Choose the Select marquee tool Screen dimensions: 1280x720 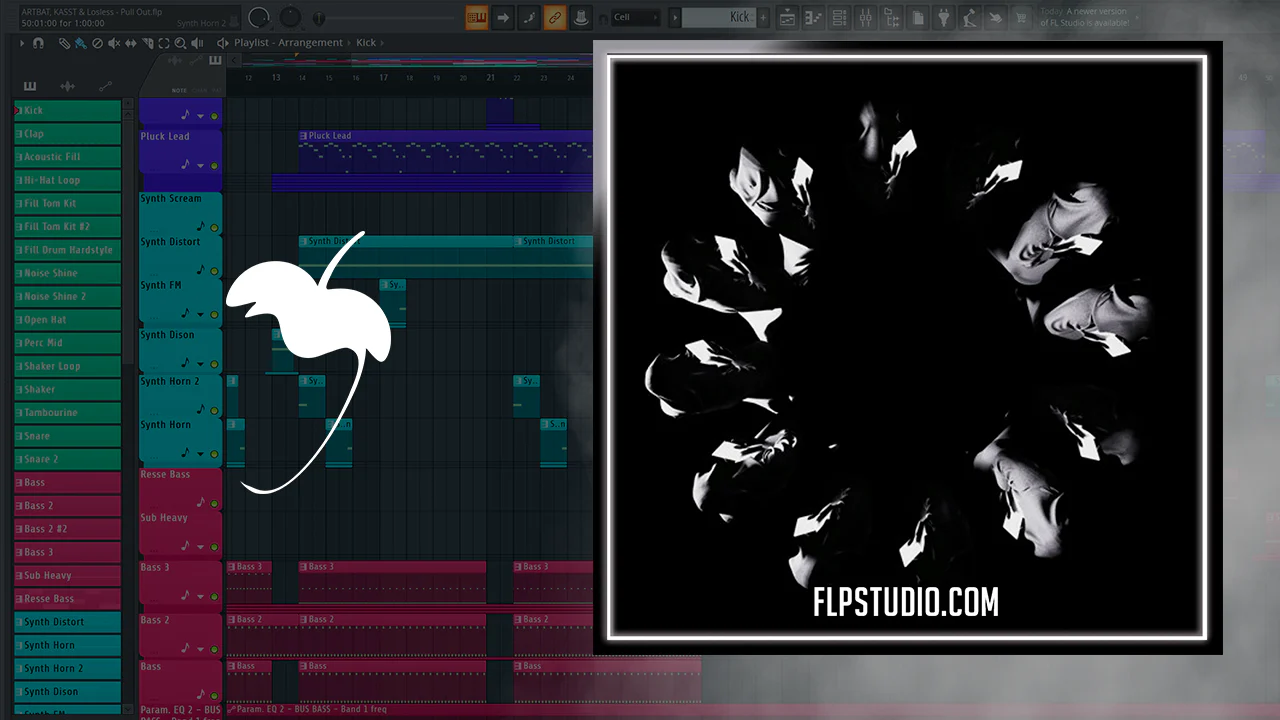[x=163, y=43]
